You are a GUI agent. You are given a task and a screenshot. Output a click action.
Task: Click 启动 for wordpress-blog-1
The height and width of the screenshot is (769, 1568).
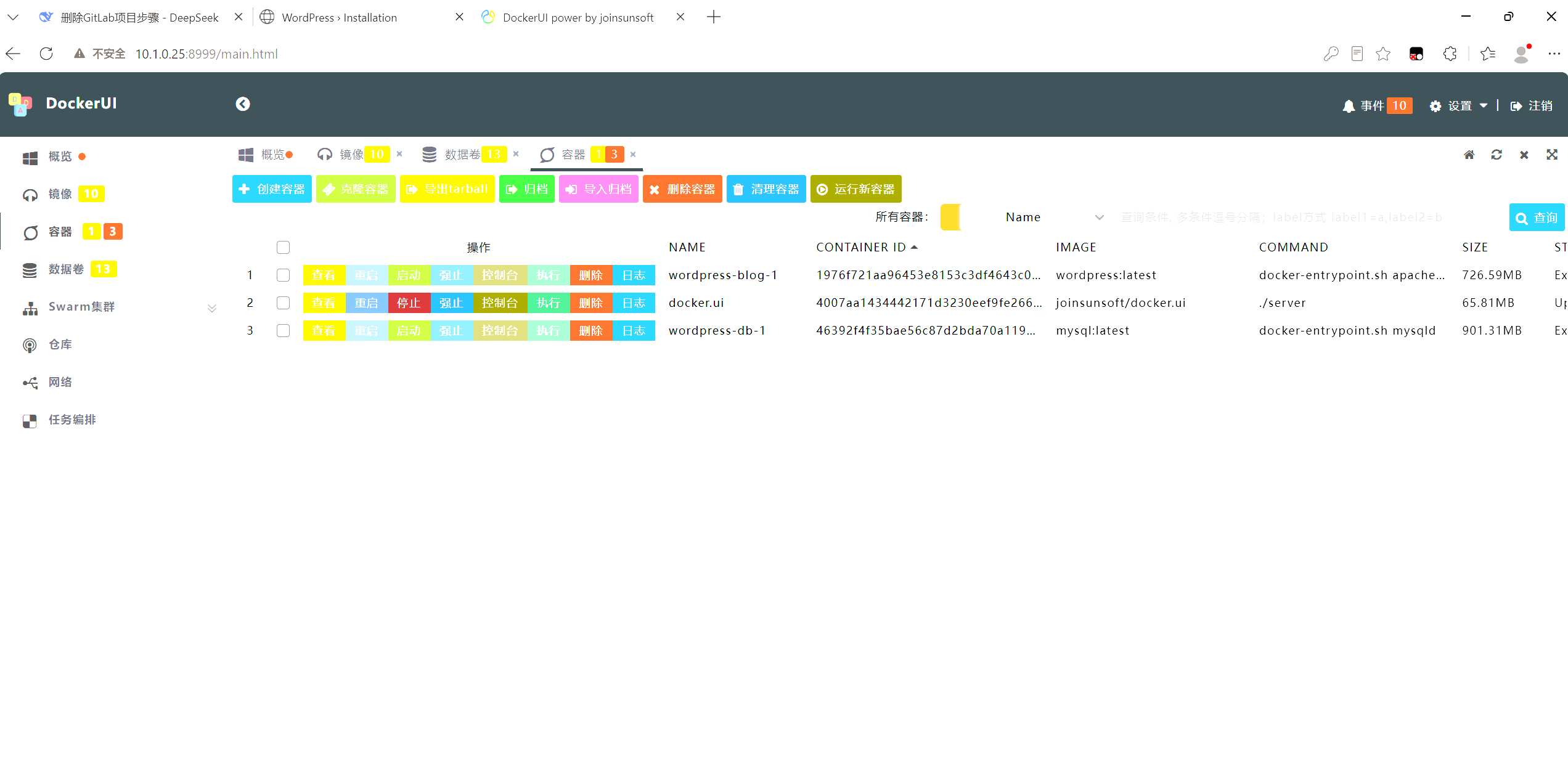(409, 275)
